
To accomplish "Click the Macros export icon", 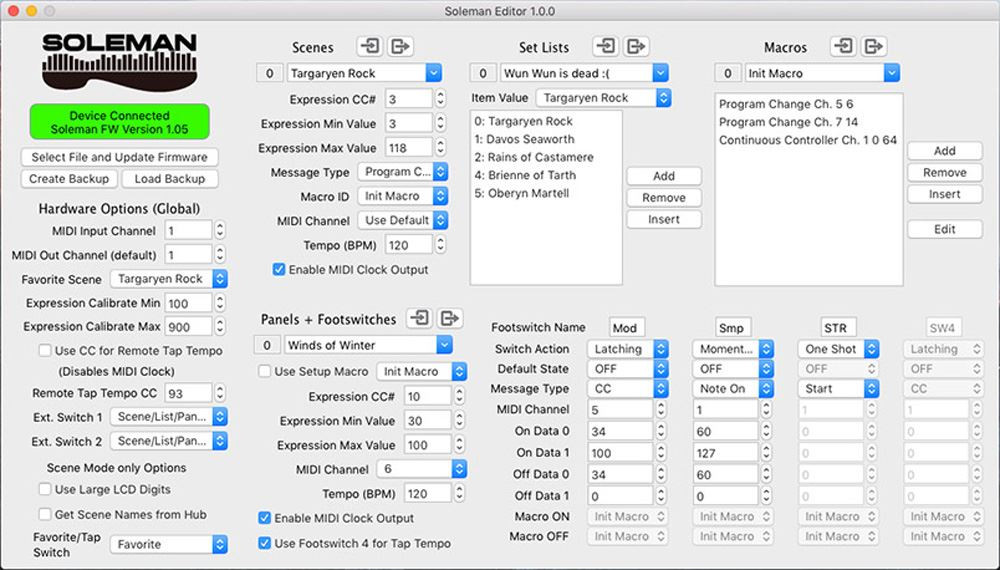I will tap(874, 46).
